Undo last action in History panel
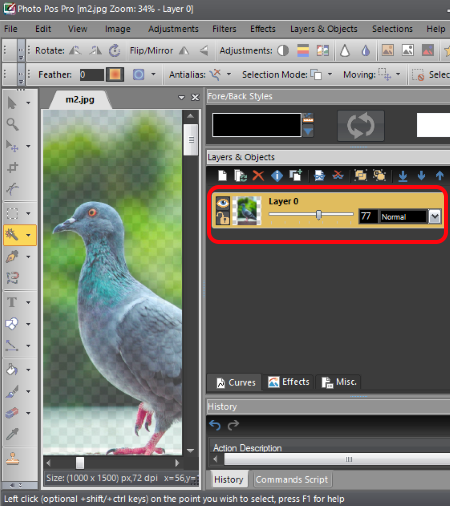The width and height of the screenshot is (450, 506). pos(215,425)
